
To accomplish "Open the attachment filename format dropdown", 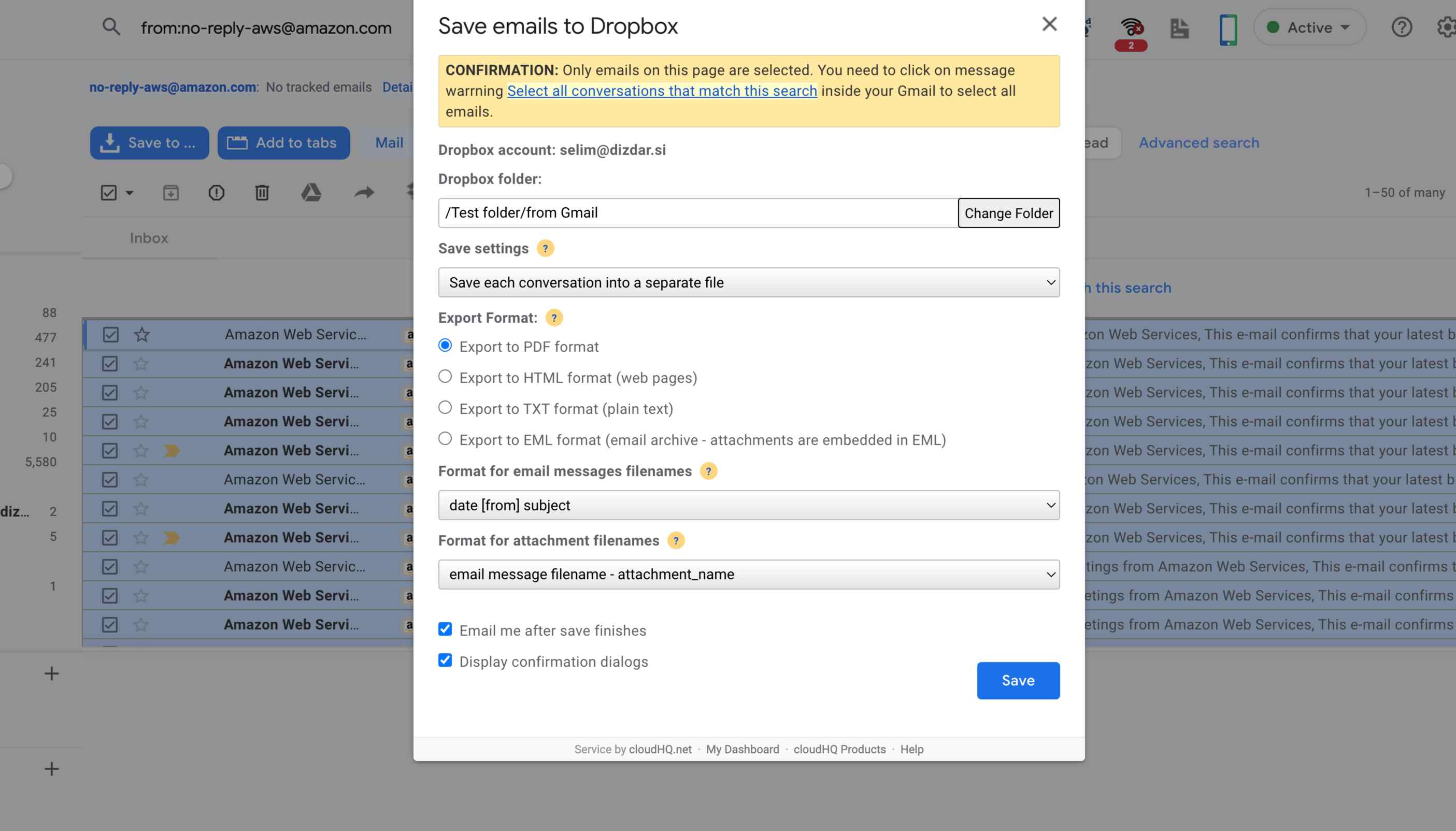I will tap(749, 574).
